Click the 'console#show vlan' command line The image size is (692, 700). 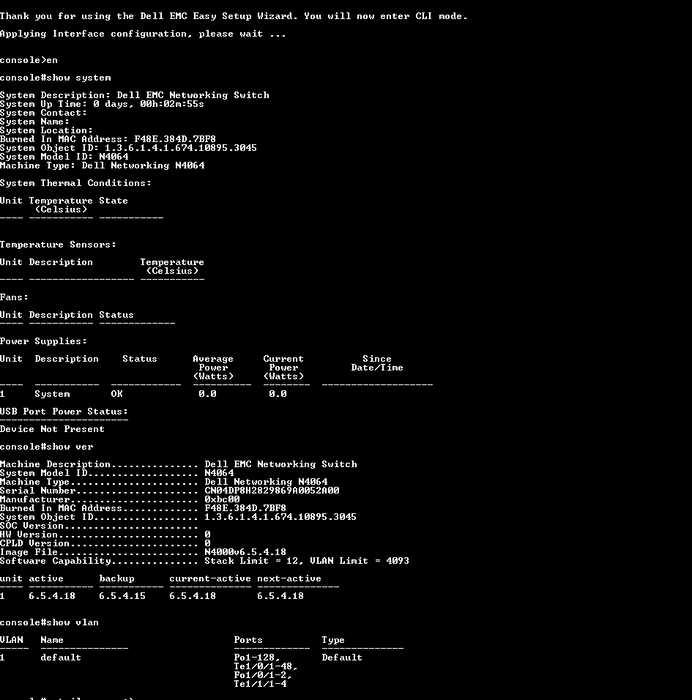(x=49, y=622)
